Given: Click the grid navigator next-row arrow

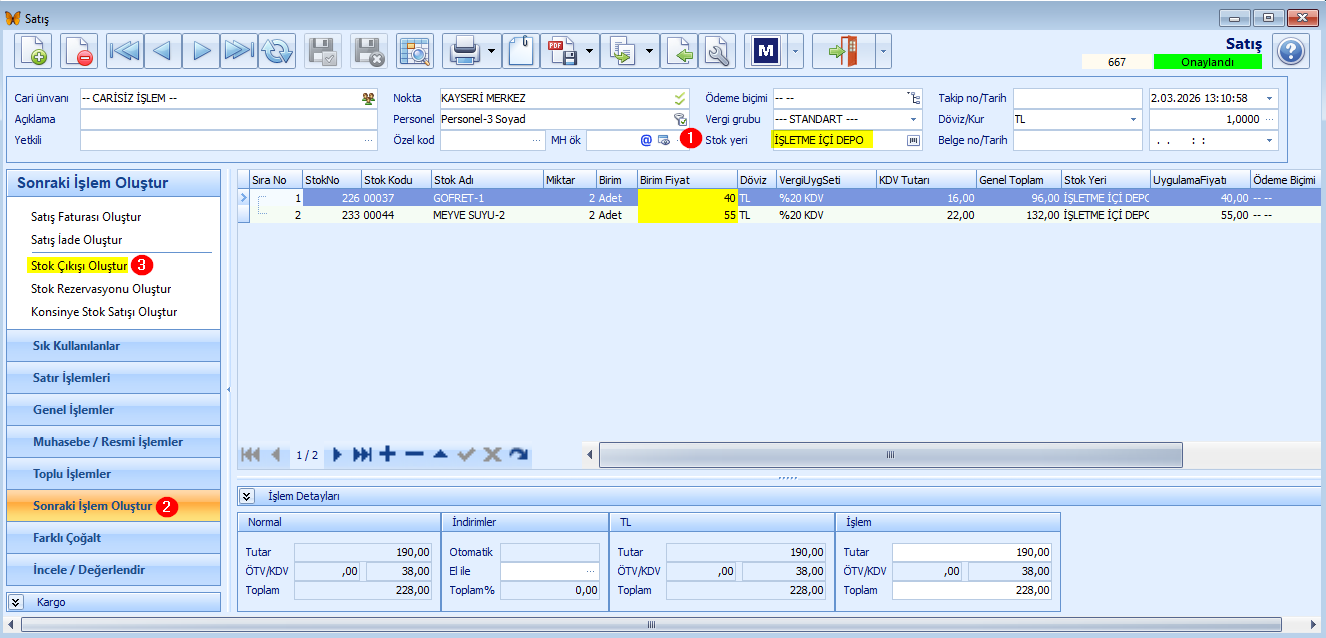Looking at the screenshot, I should click(337, 454).
